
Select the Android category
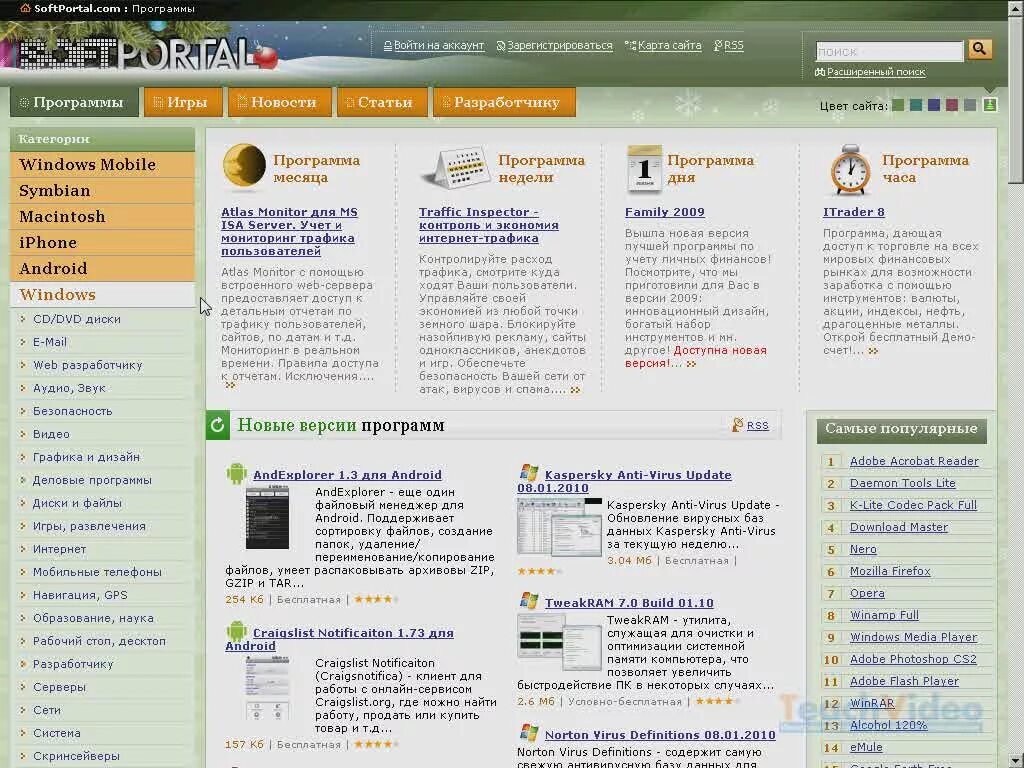click(x=103, y=268)
